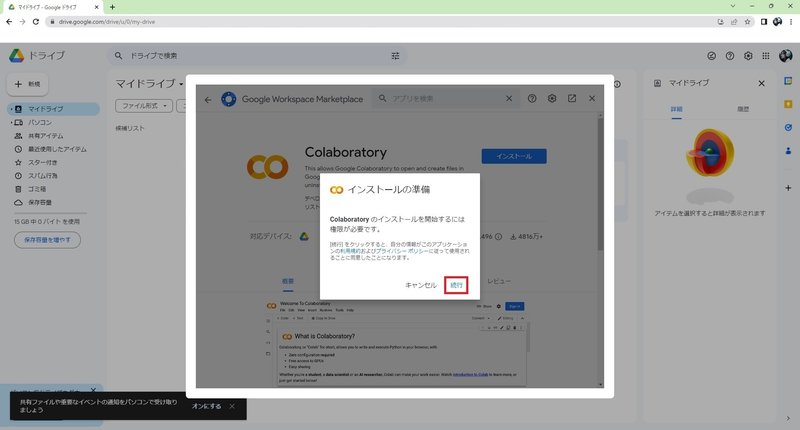Open the Google account avatar

786,56
